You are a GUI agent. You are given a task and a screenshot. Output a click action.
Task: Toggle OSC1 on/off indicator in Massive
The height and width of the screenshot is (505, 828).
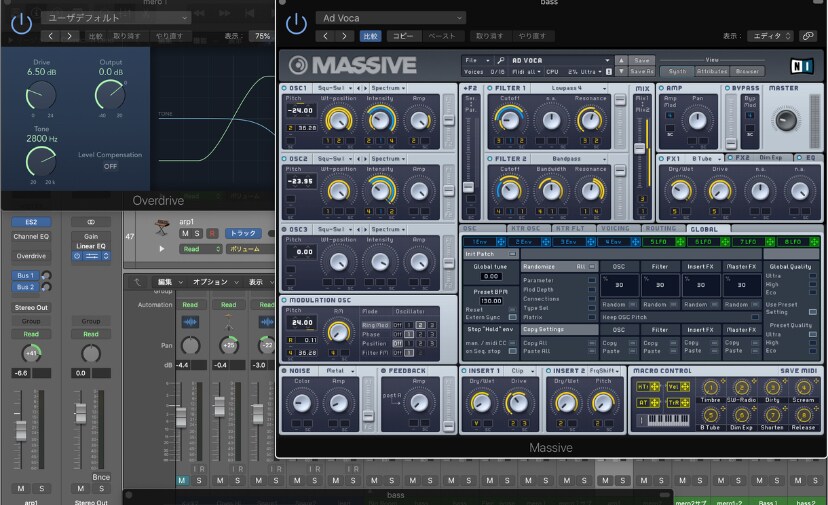click(x=284, y=88)
